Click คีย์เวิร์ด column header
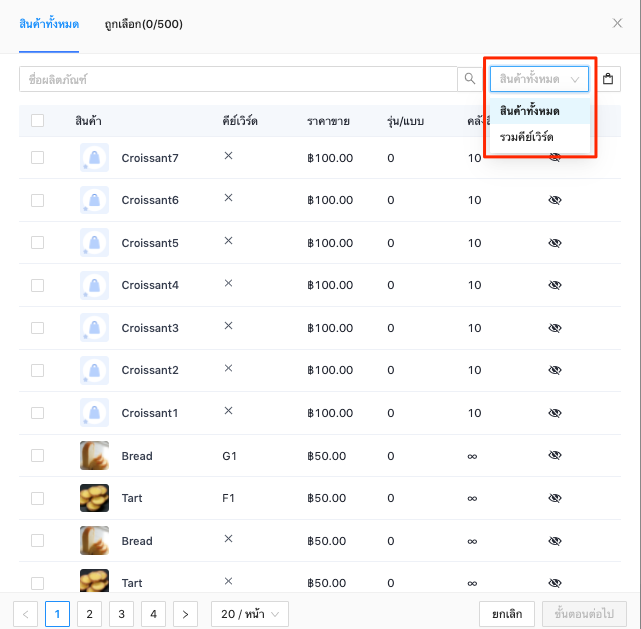 [240, 121]
